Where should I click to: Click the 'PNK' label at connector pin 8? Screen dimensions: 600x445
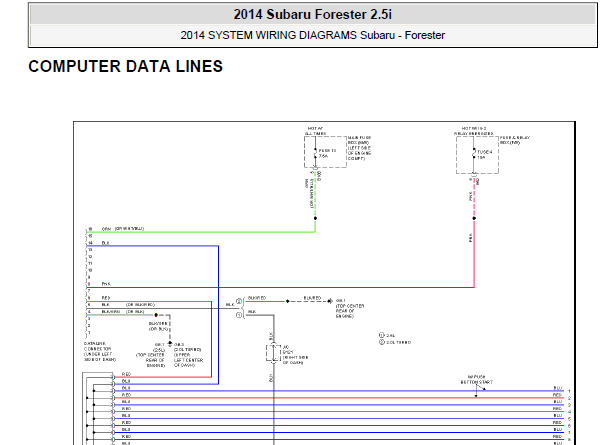click(x=106, y=284)
